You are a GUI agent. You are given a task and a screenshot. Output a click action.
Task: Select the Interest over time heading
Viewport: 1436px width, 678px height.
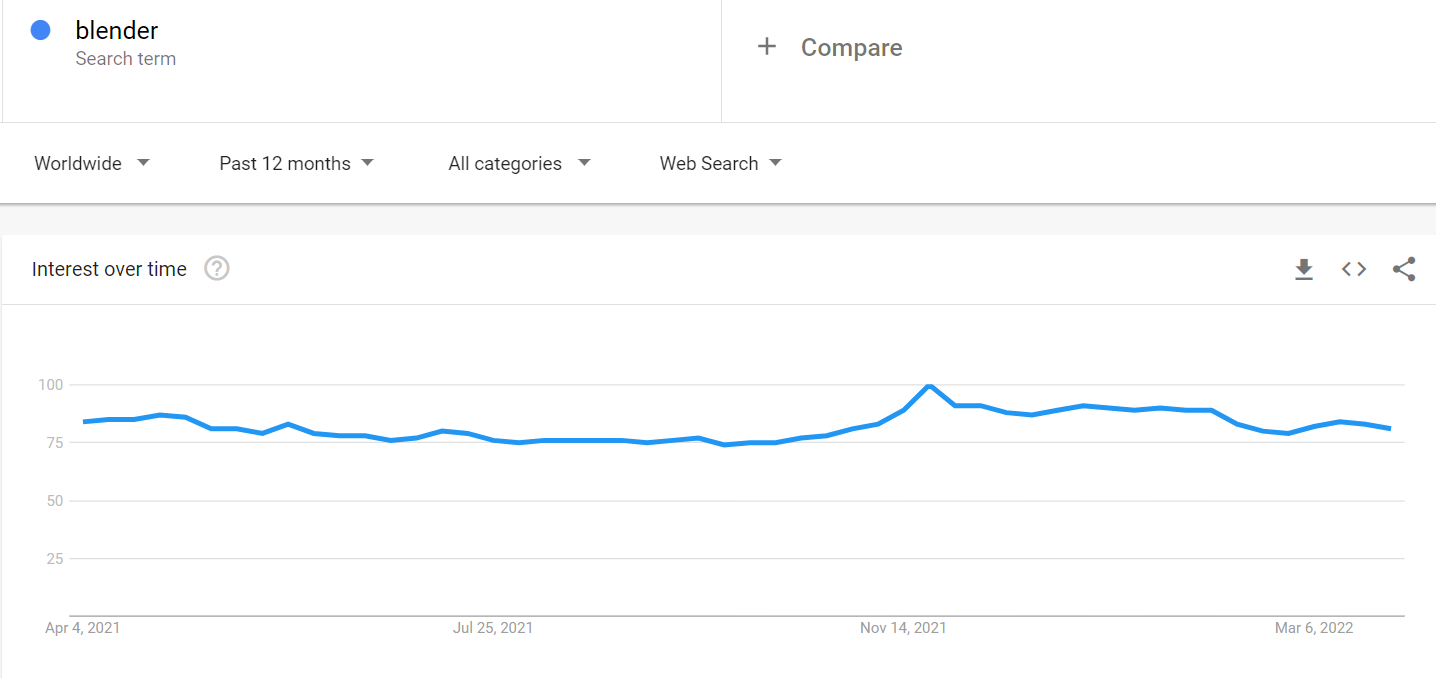pos(109,269)
